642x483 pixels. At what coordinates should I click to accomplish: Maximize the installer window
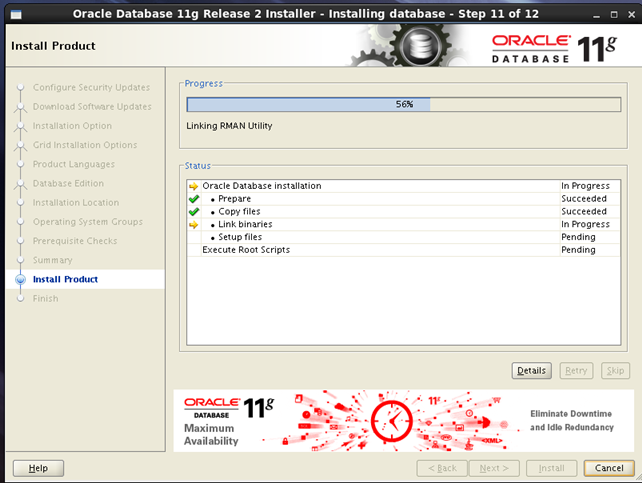pos(614,15)
